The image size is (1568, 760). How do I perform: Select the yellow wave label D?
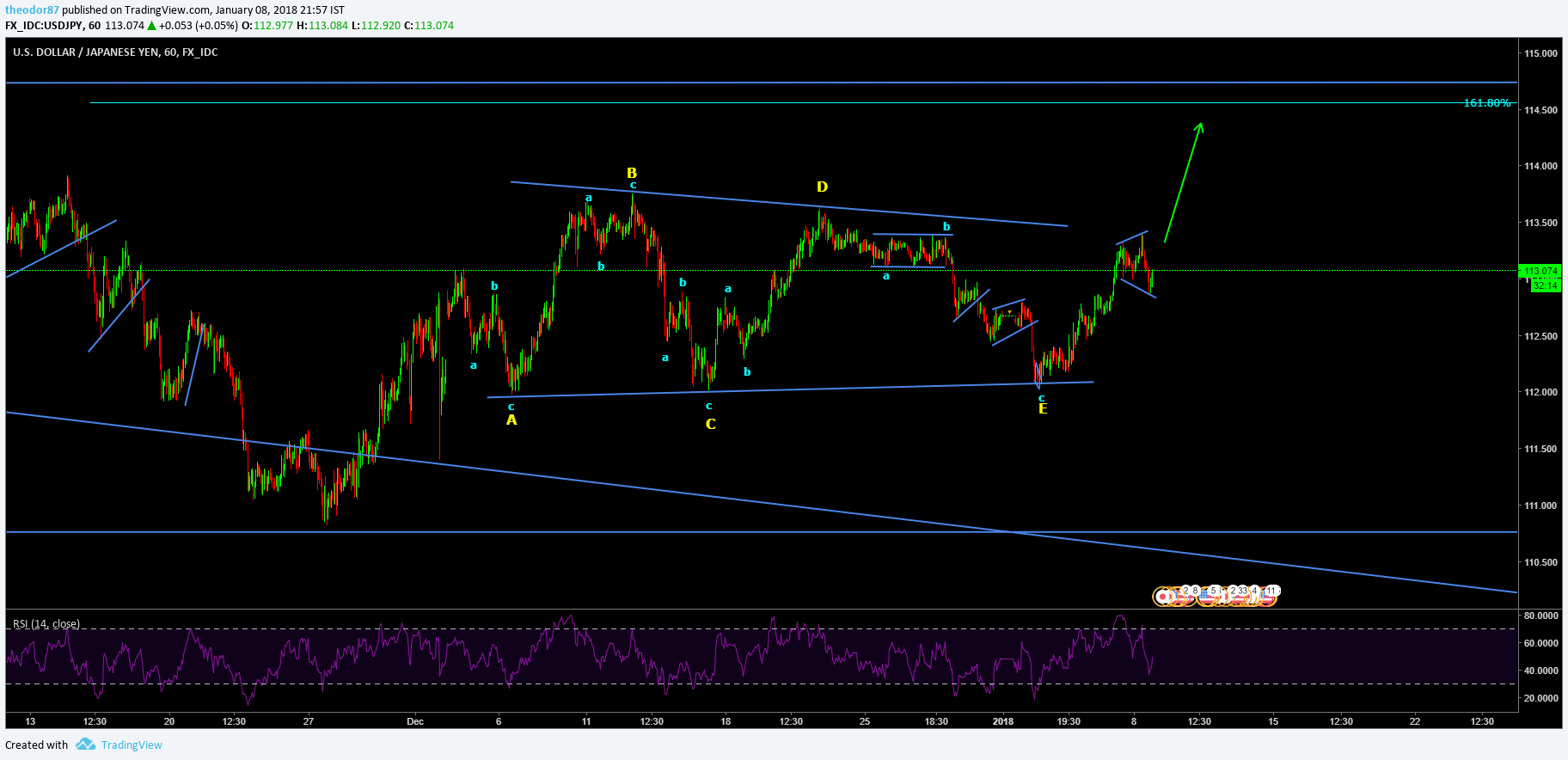click(x=822, y=187)
